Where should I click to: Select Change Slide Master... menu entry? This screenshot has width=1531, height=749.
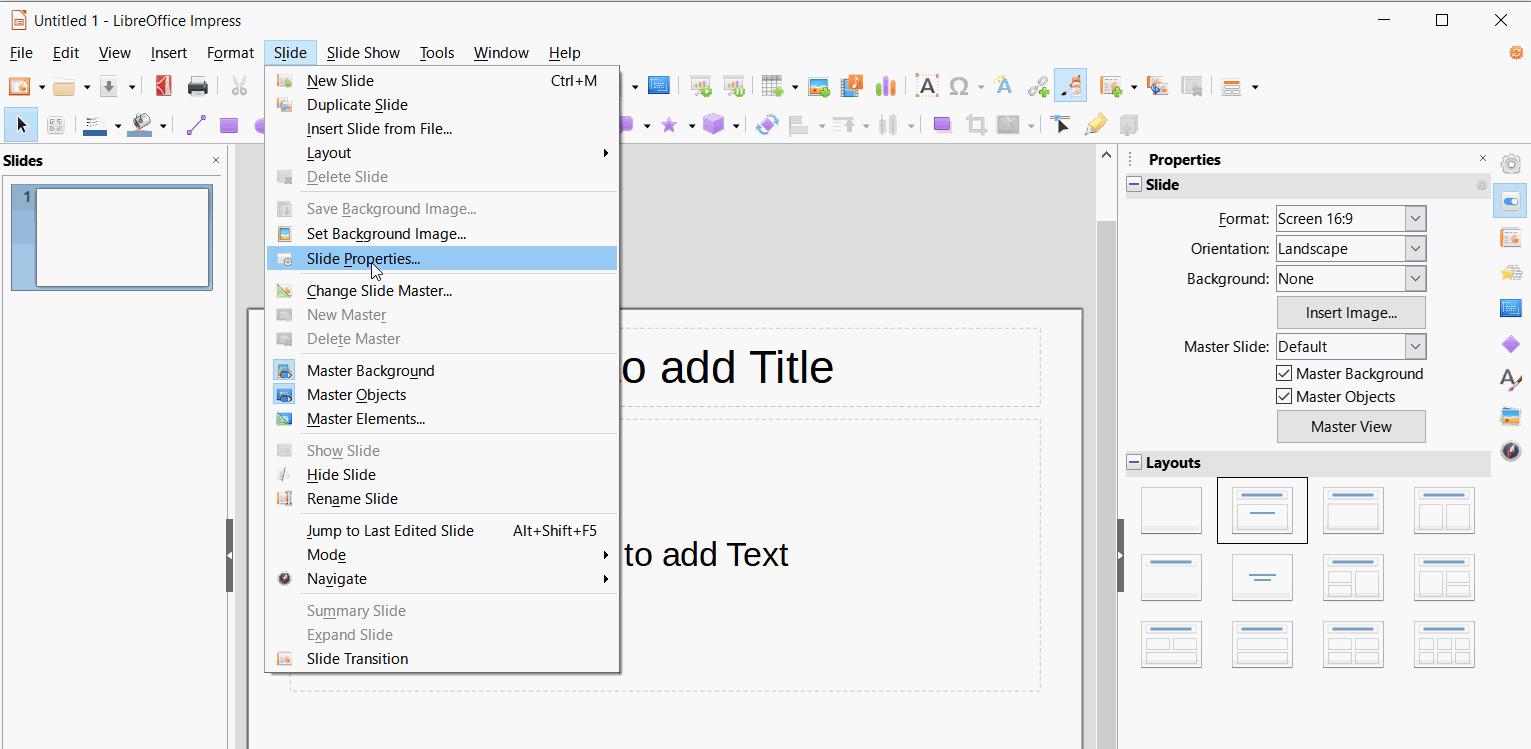click(x=442, y=291)
